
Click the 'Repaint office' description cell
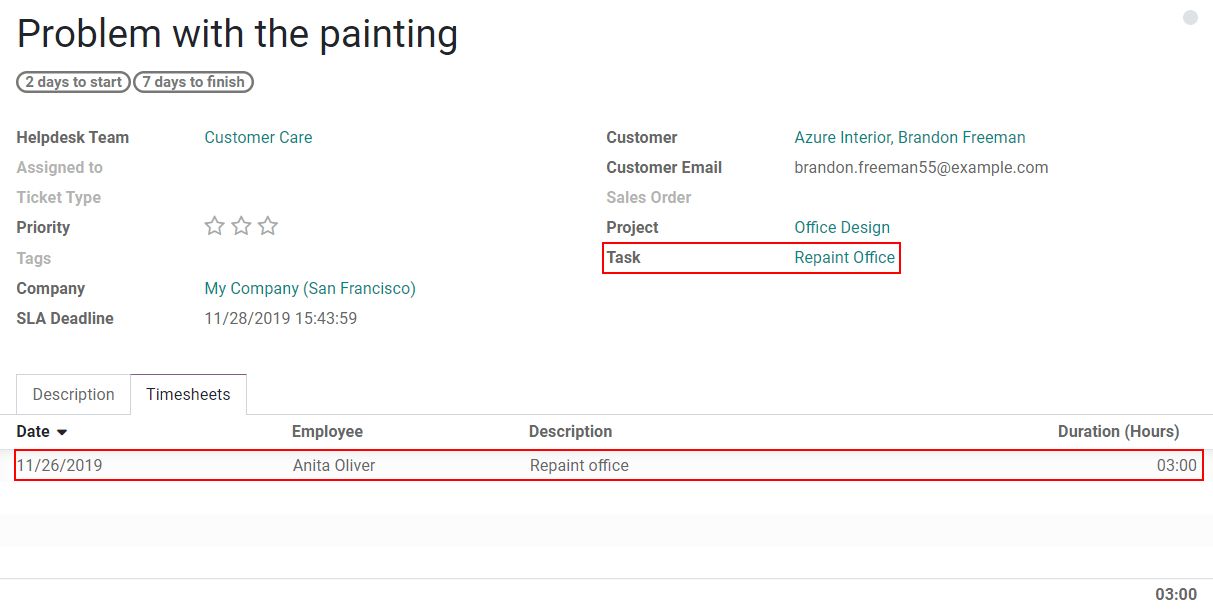tap(580, 465)
